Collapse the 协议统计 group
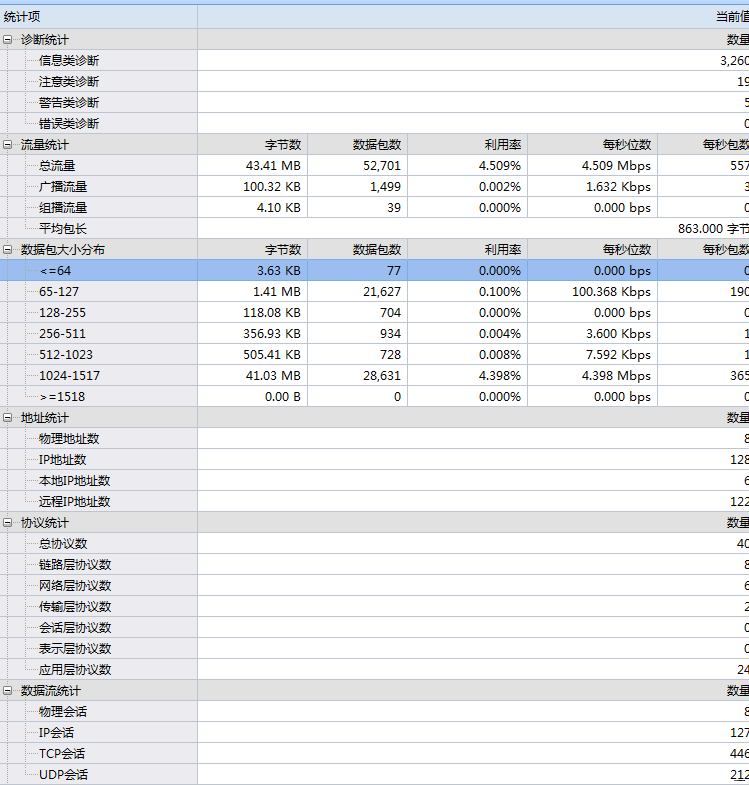Screen dimensions: 749x785 point(8,523)
